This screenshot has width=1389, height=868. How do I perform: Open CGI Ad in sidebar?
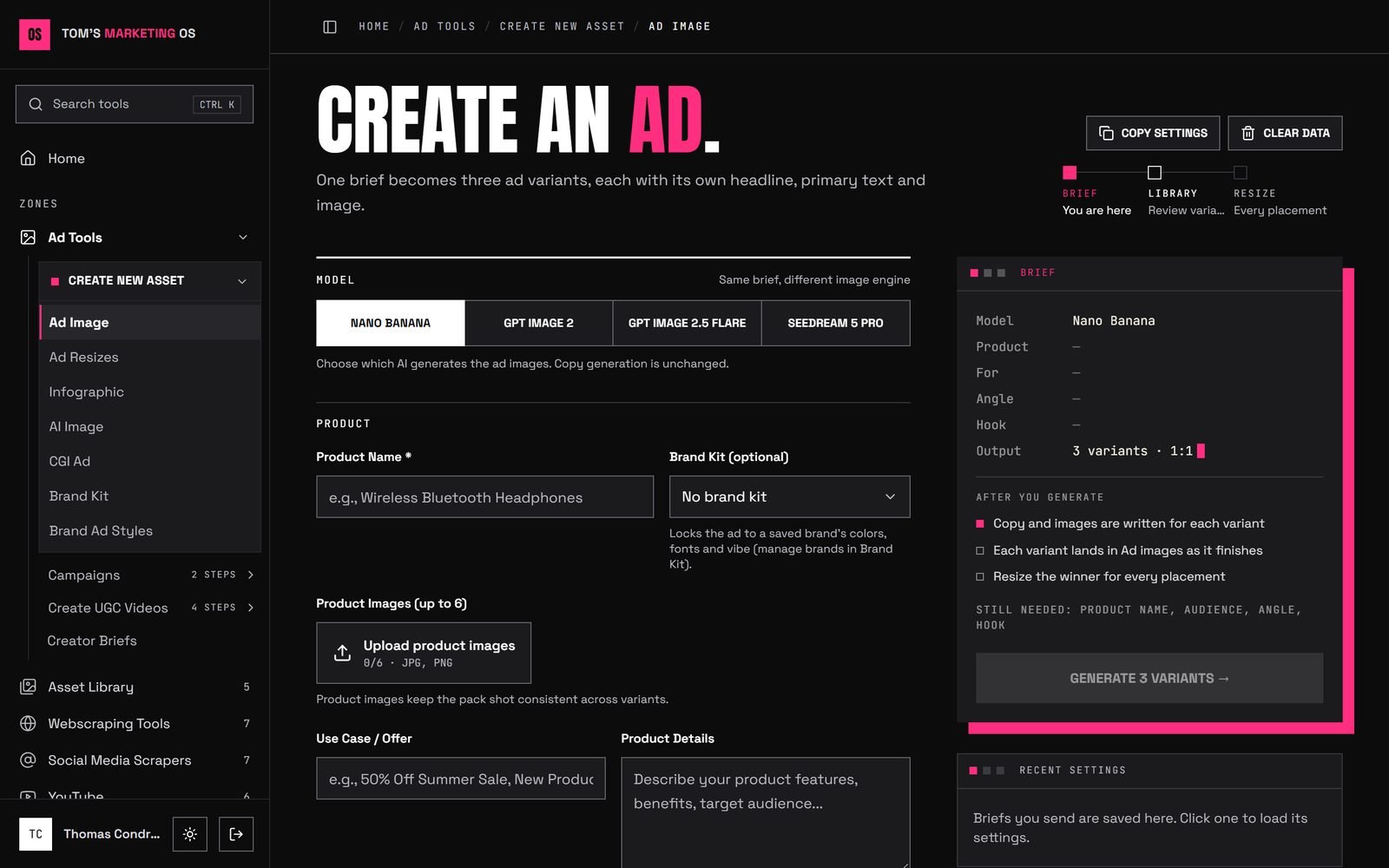pos(149,461)
